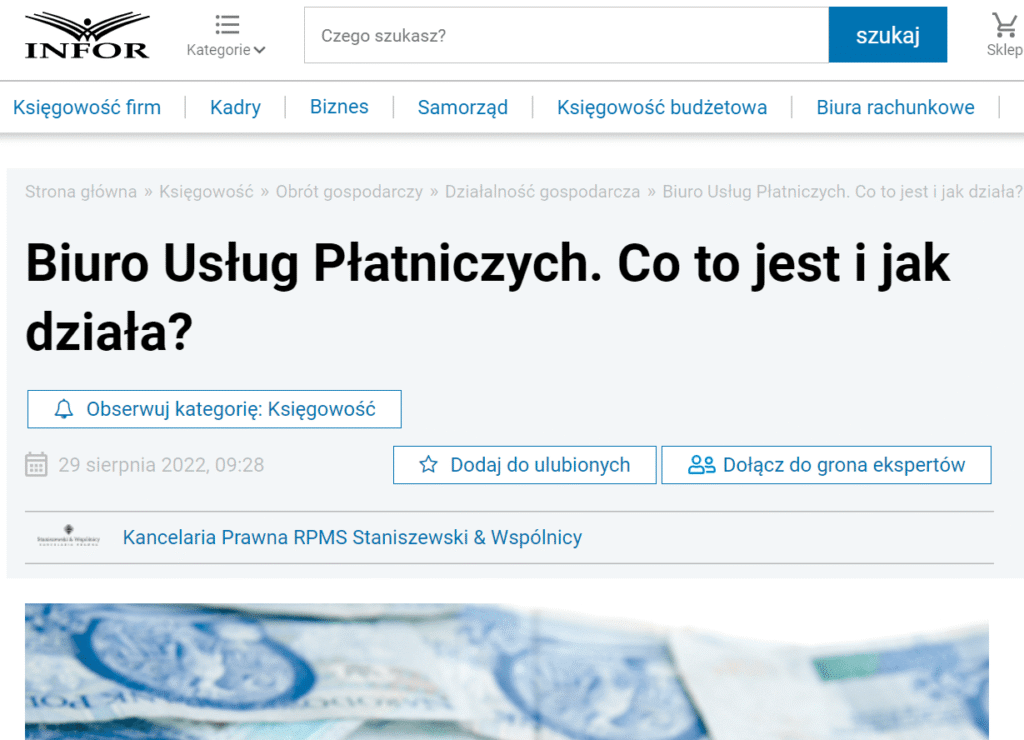Open the Księgowość firm tab

(87, 107)
